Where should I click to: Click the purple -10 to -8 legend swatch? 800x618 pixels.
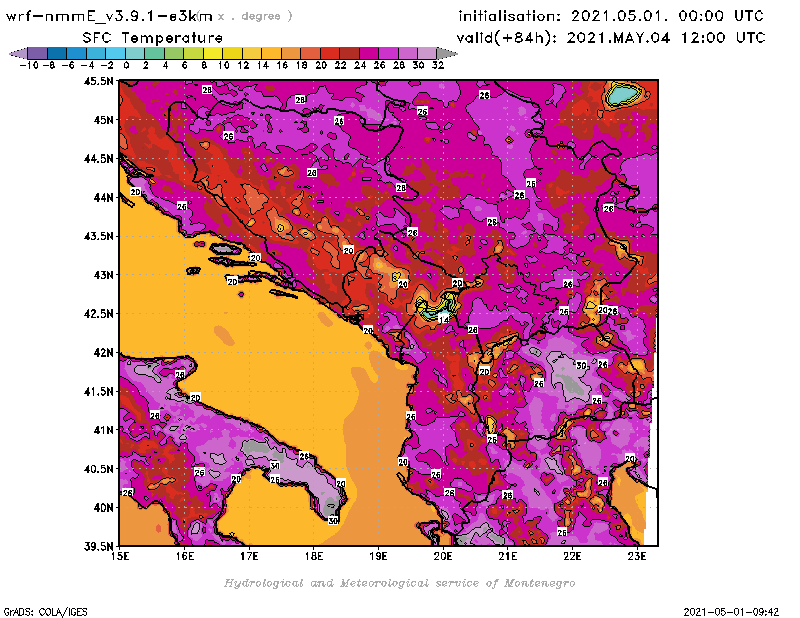(x=37, y=53)
